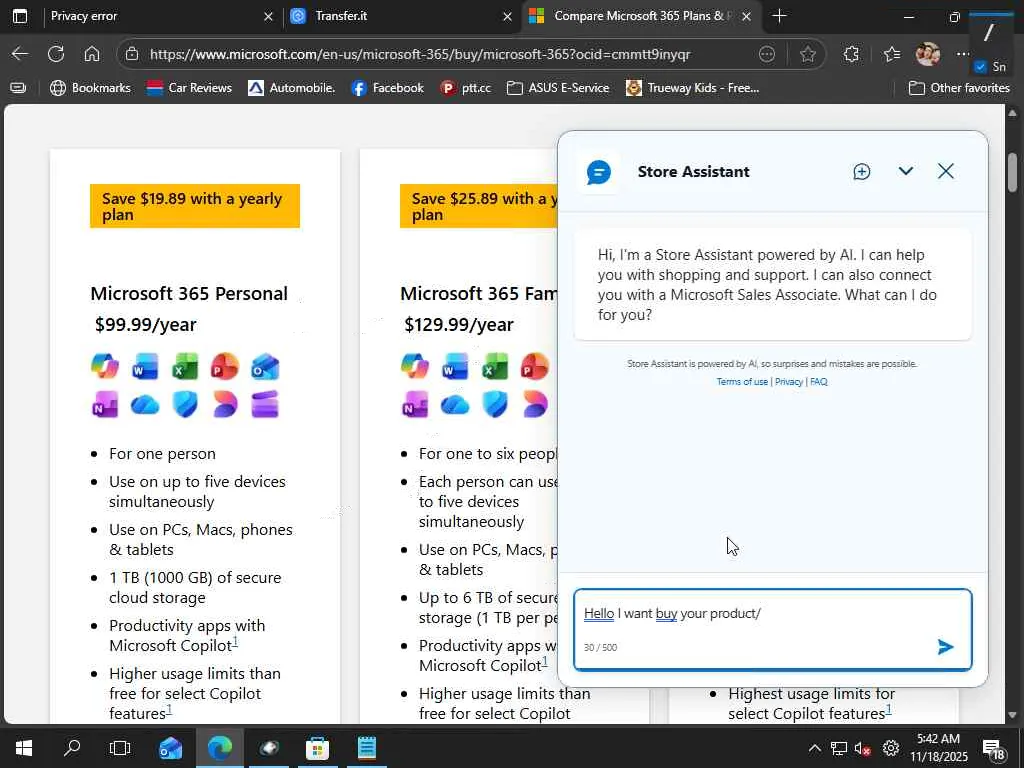Click the Word icon under Microsoft 365 Family

tap(455, 366)
